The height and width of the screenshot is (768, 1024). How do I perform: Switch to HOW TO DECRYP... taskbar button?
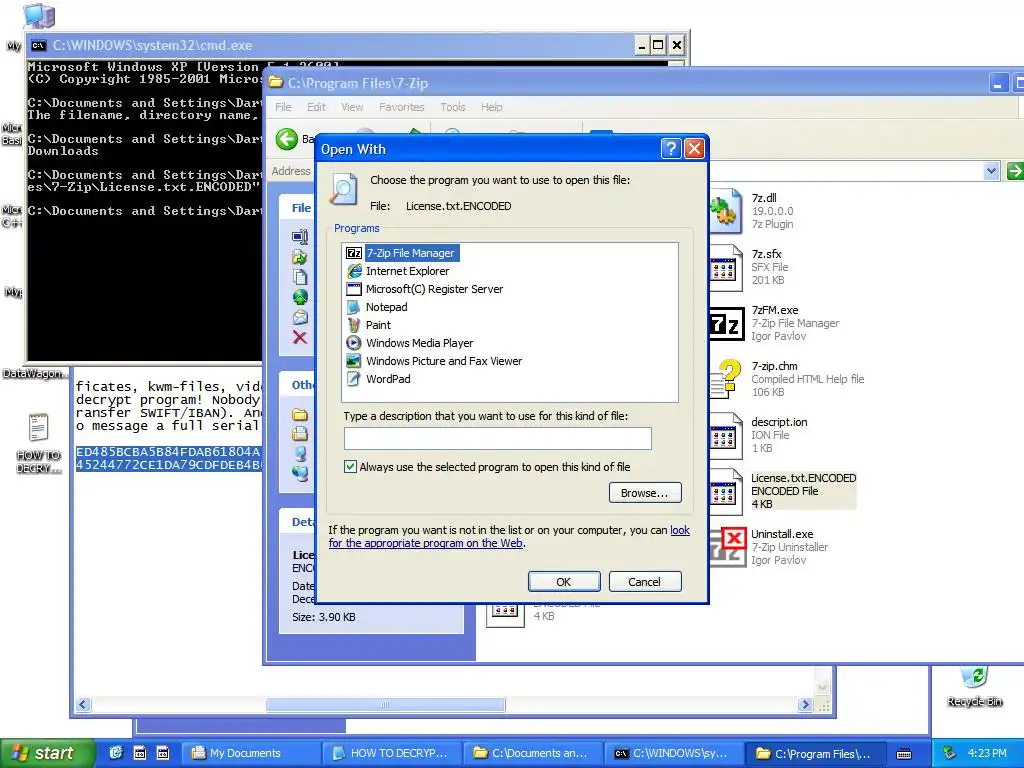[391, 753]
